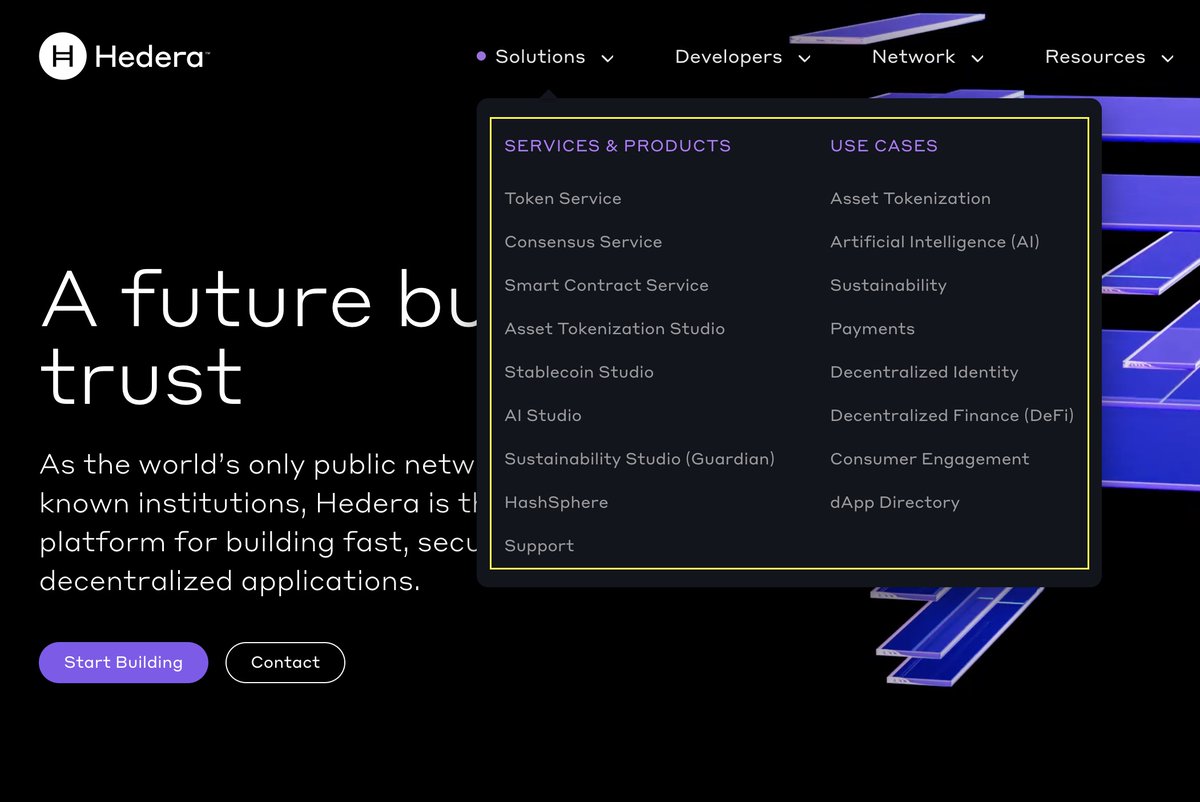
Task: Open the Solutions menu
Action: 540,57
